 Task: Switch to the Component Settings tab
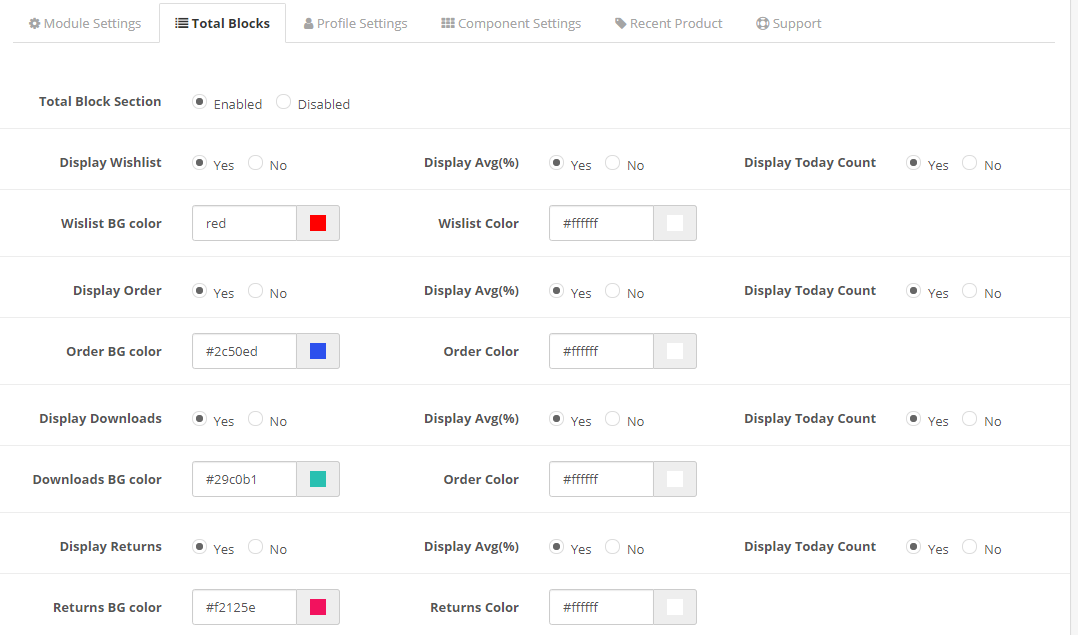(511, 23)
